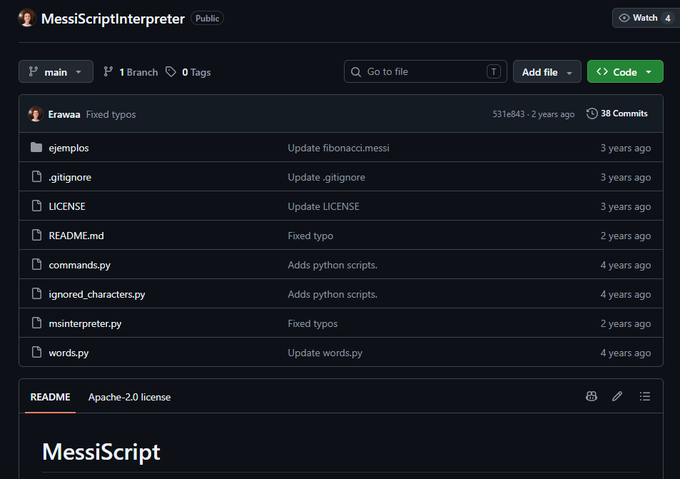Click the magnifier icon in Go to file
This screenshot has height=479, width=680.
coord(356,72)
